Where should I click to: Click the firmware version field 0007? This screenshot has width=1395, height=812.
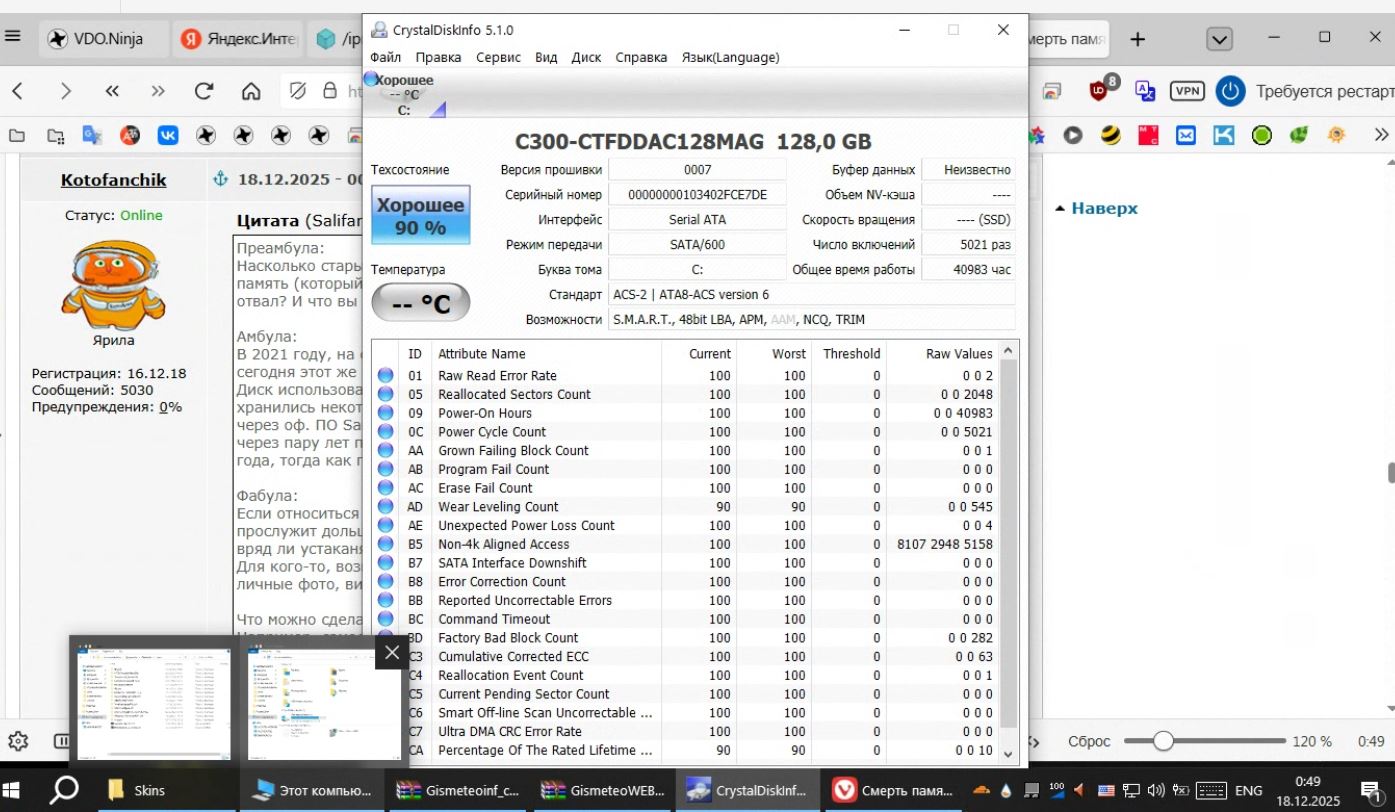698,169
